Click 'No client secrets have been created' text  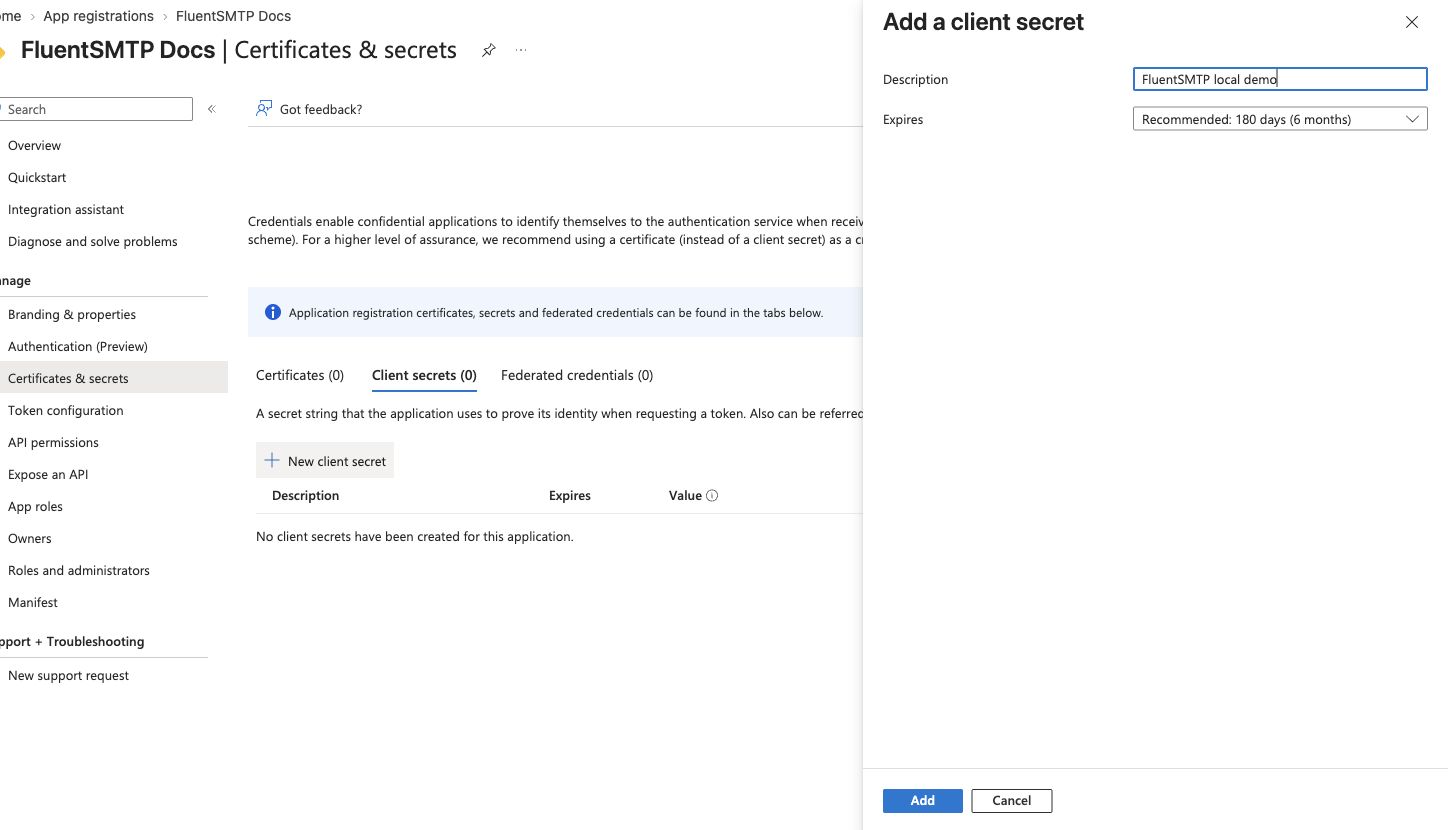[x=415, y=536]
